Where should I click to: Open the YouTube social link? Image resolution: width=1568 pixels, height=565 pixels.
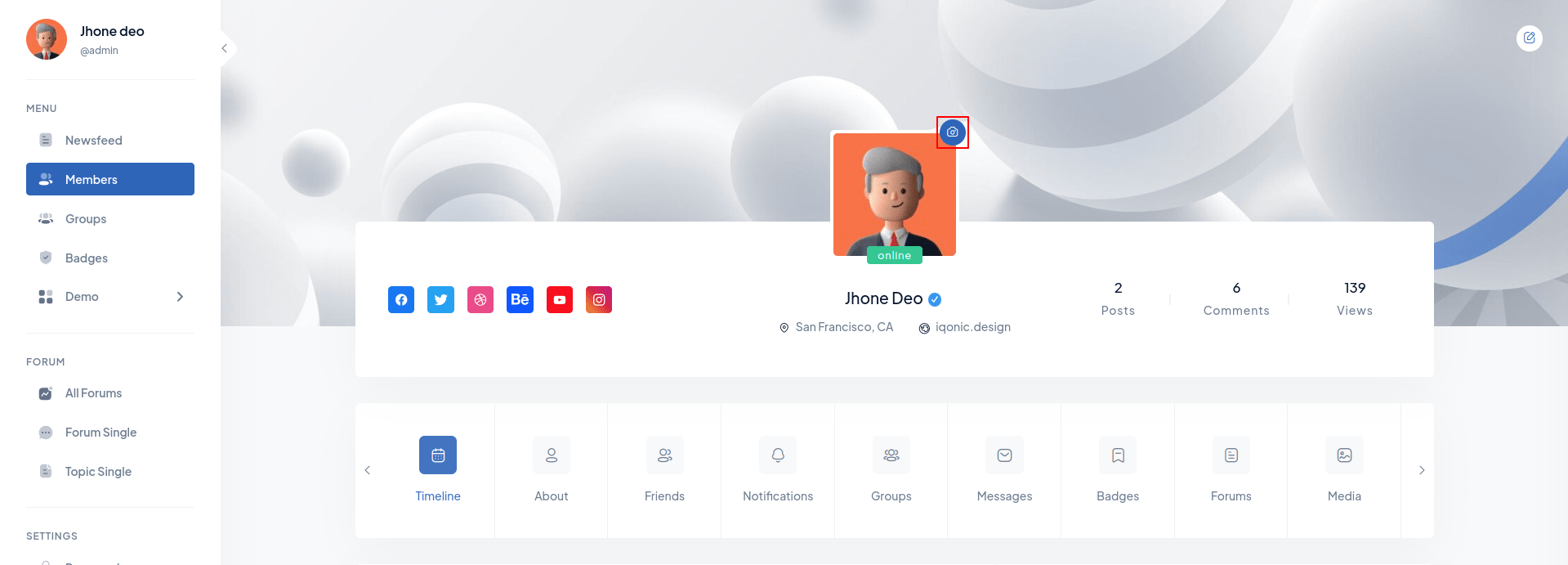[560, 299]
